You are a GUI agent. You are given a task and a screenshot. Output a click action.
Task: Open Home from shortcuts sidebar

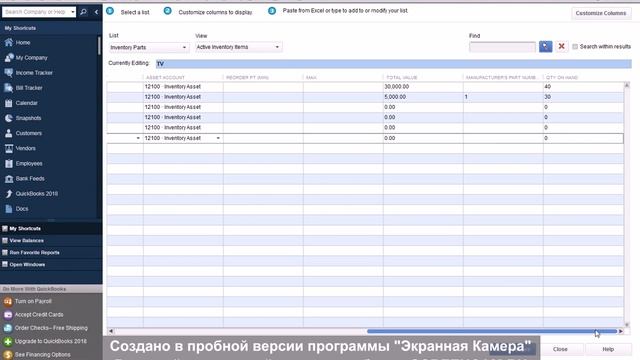point(23,42)
